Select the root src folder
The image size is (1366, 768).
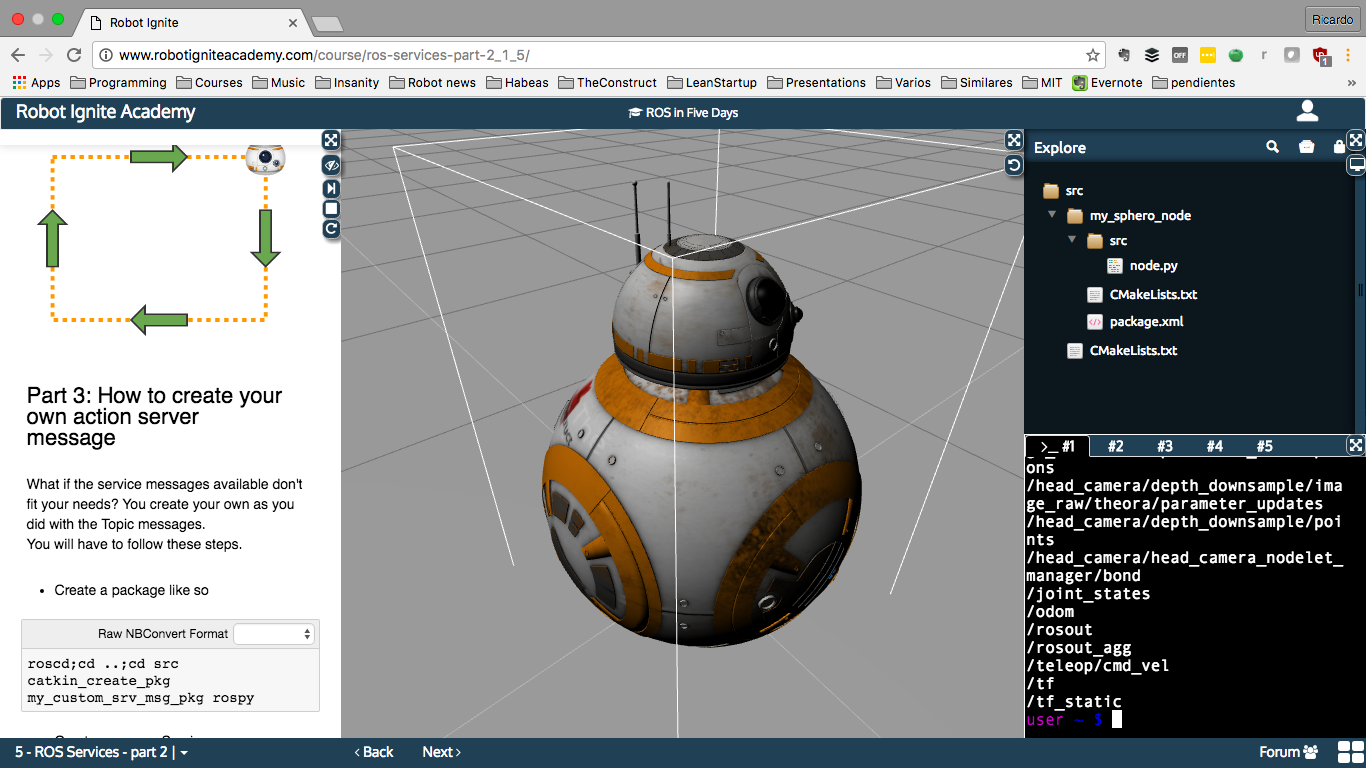(1063, 190)
